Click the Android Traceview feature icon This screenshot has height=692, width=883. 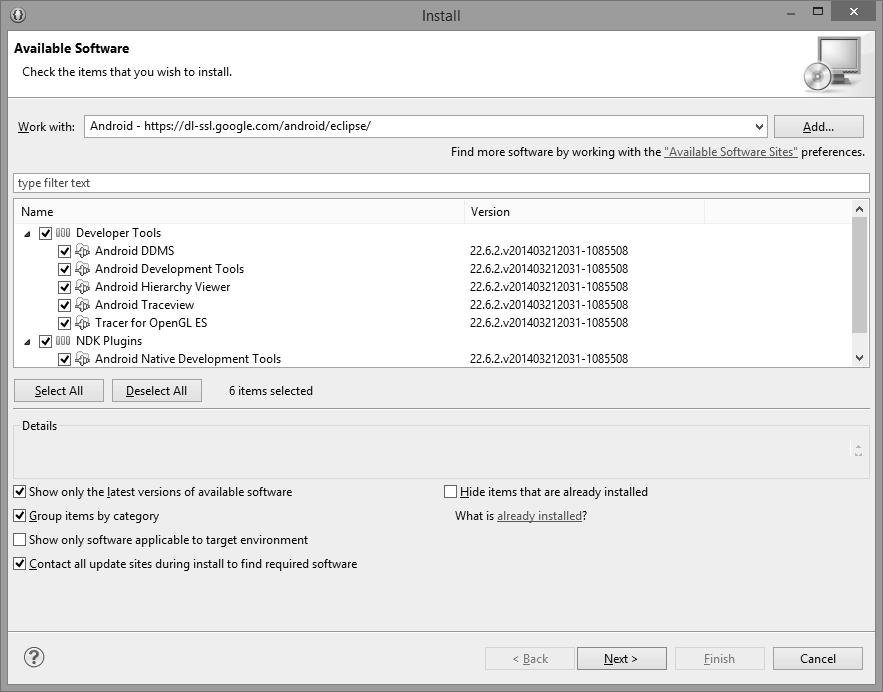(83, 305)
